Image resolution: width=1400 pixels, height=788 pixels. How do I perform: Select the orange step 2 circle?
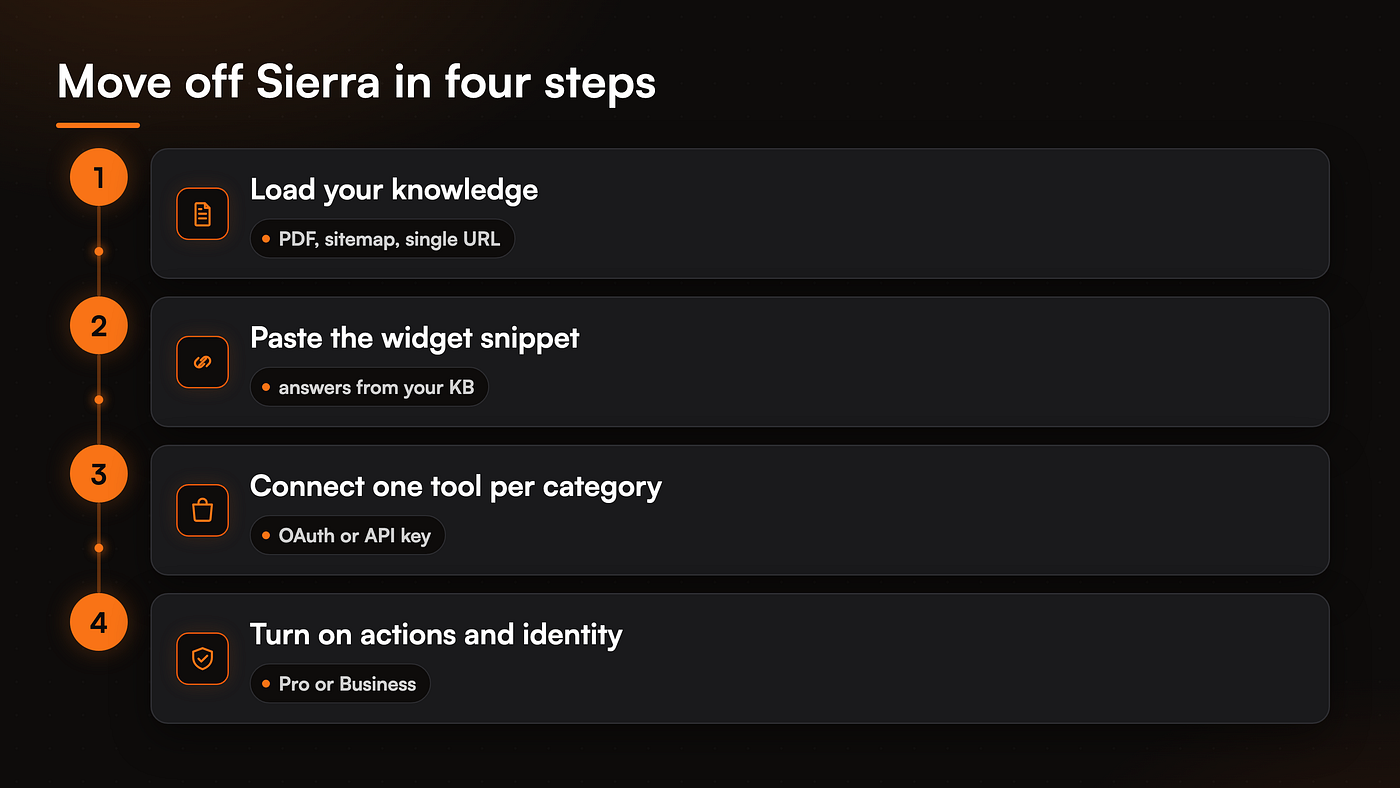pos(99,326)
